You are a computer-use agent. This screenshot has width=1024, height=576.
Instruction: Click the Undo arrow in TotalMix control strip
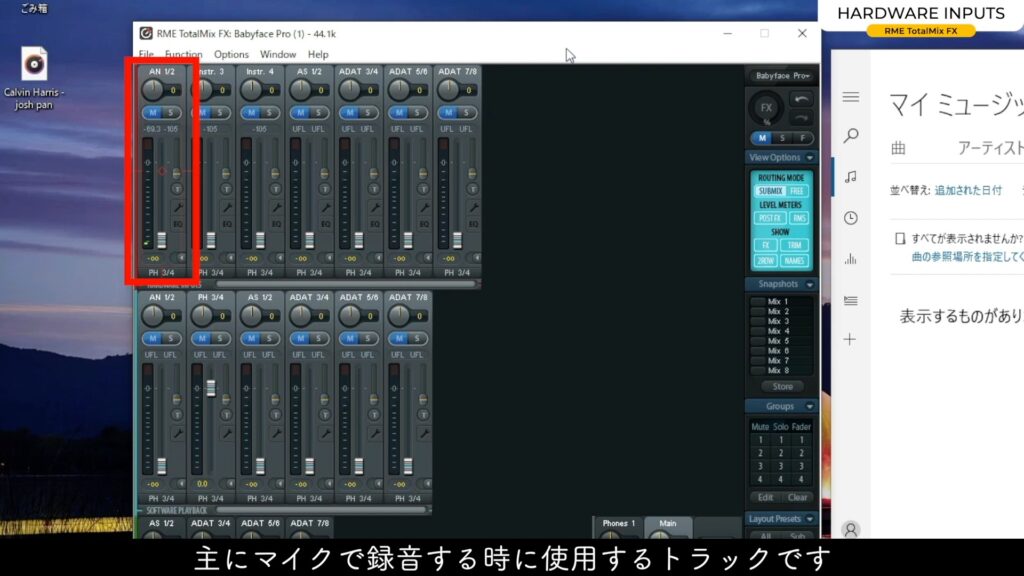click(x=801, y=99)
